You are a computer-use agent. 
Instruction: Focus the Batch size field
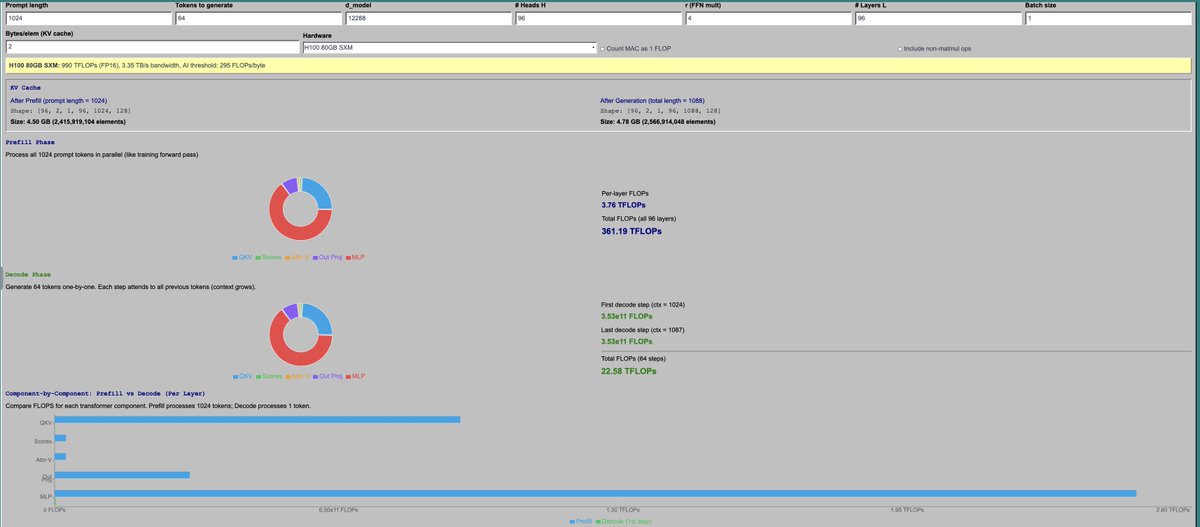coord(1108,18)
